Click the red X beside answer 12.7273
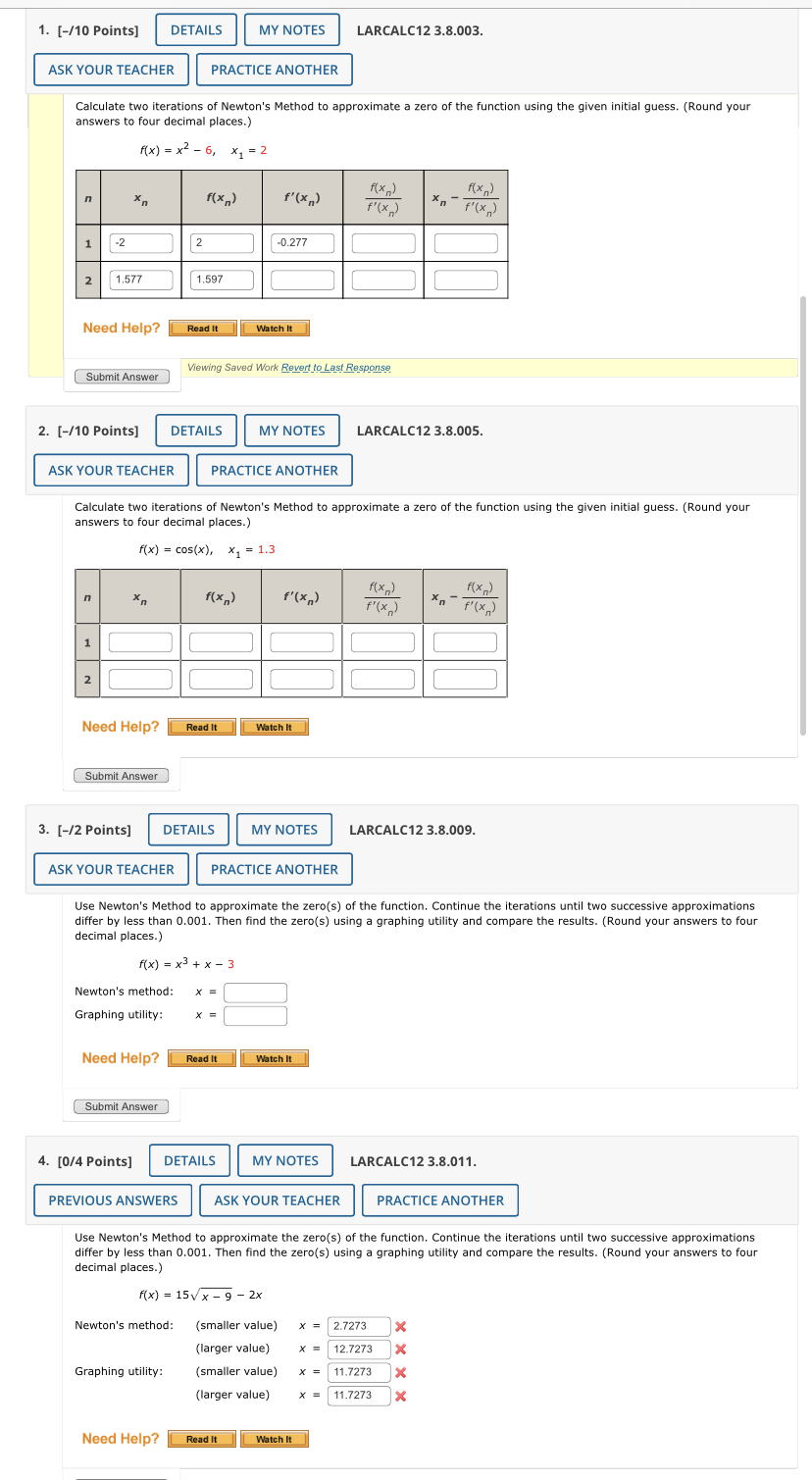 (x=400, y=1349)
